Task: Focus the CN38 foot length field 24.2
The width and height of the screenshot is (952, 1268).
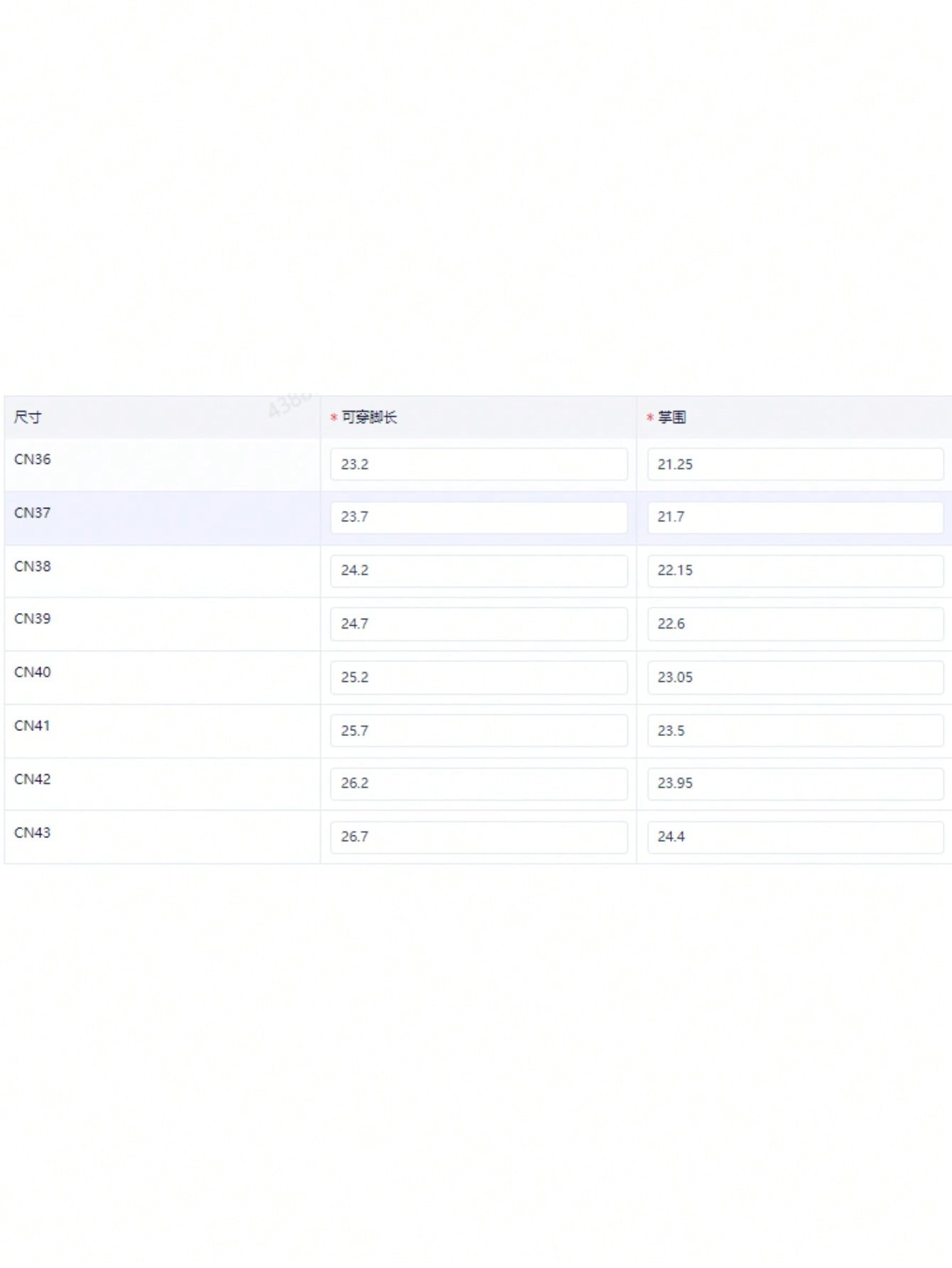Action: tap(478, 570)
